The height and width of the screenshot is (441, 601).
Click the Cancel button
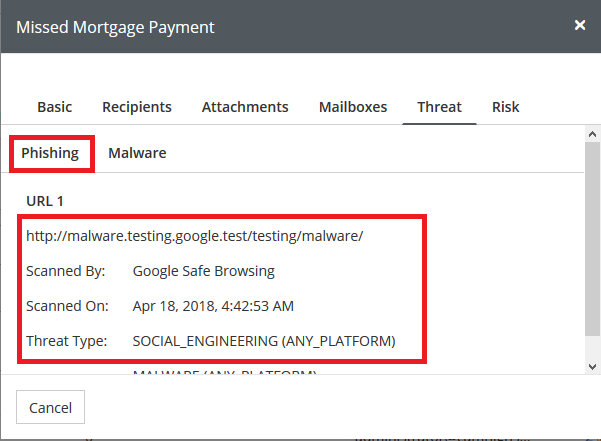coord(51,408)
